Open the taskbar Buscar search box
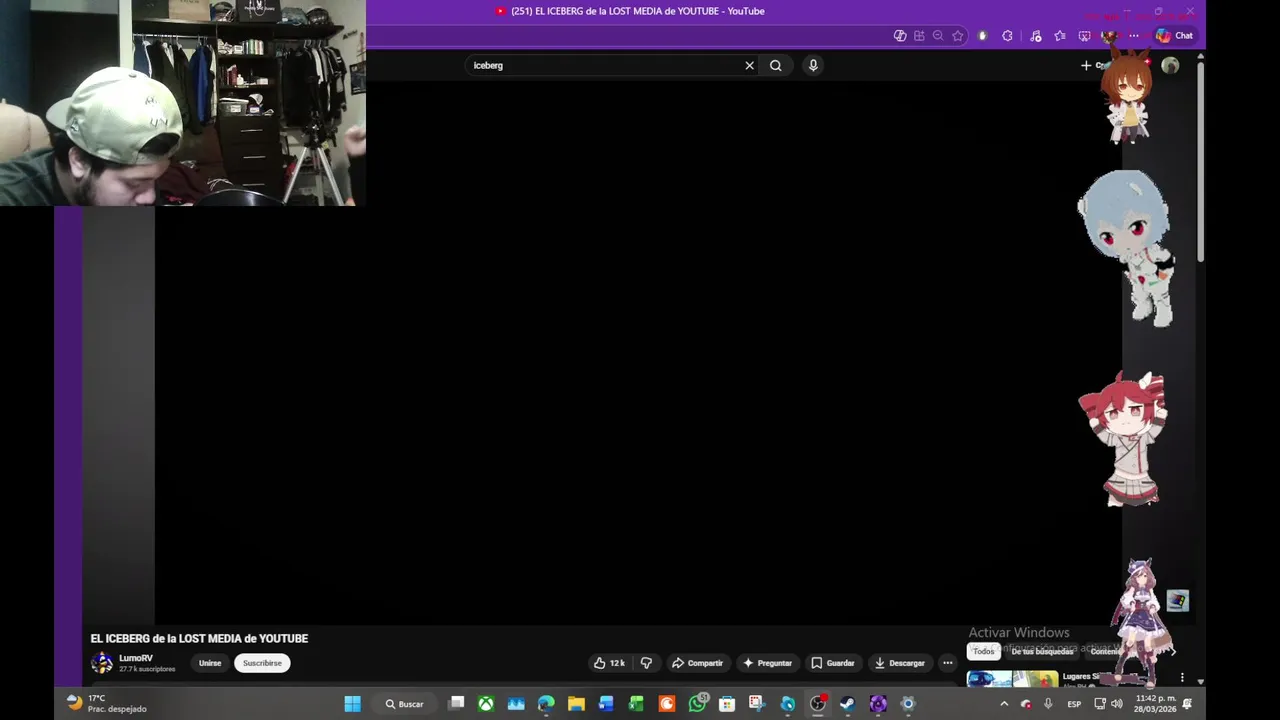 point(405,704)
